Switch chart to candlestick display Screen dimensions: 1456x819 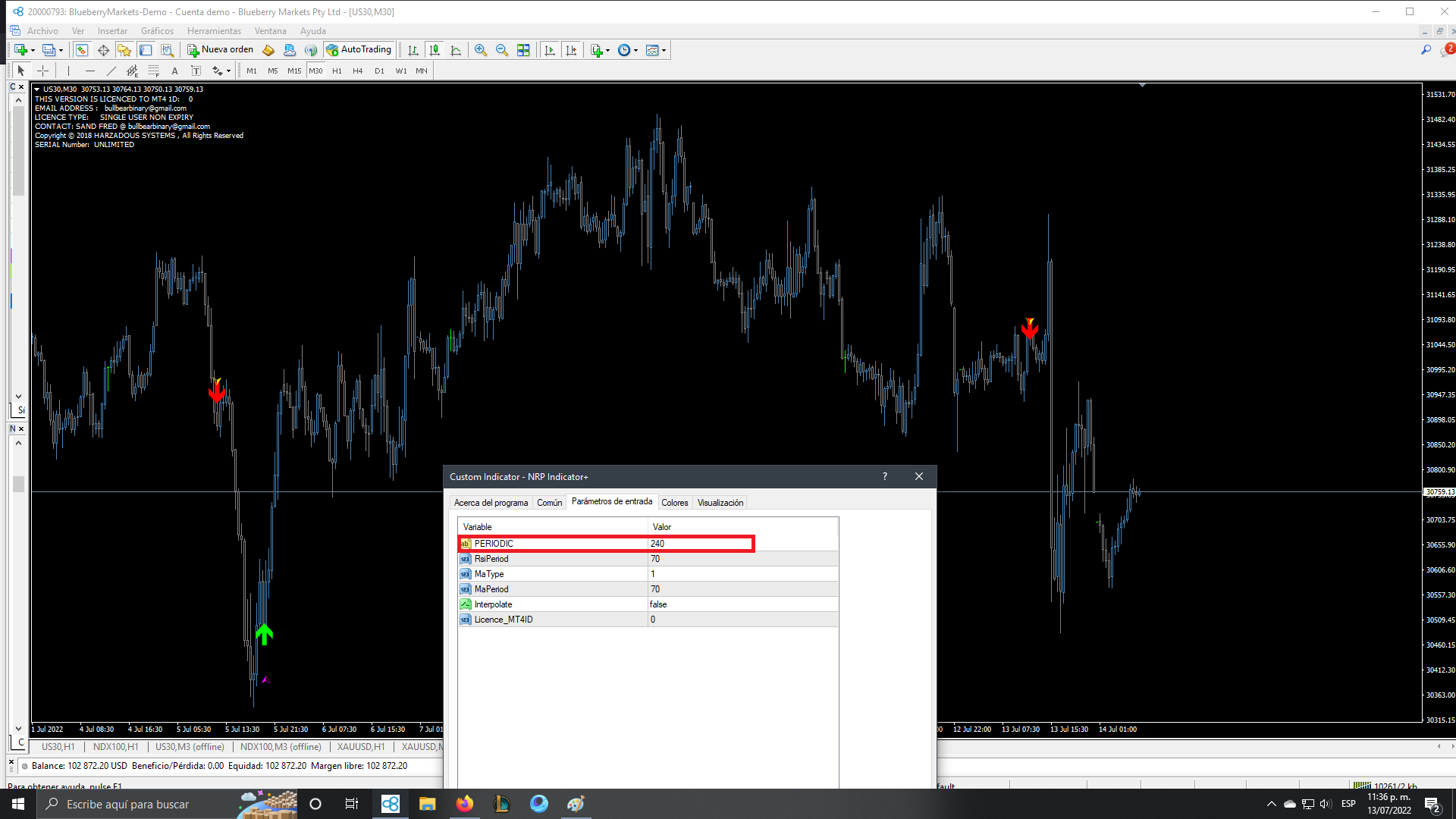click(435, 50)
